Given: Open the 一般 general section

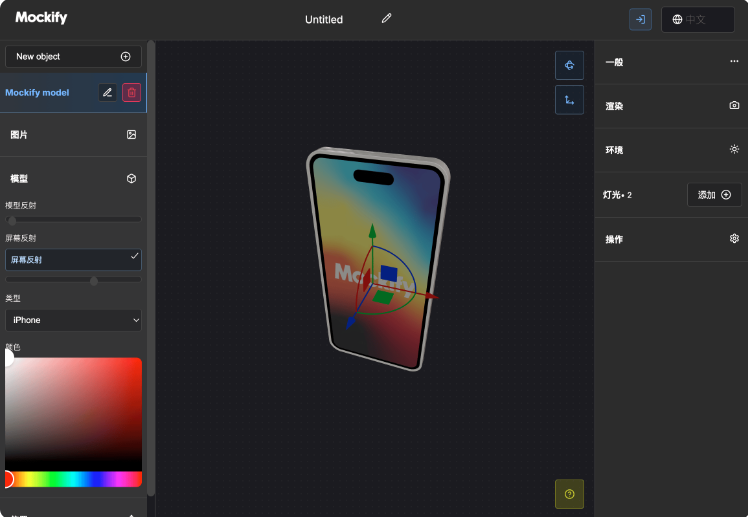Looking at the screenshot, I should [671, 62].
